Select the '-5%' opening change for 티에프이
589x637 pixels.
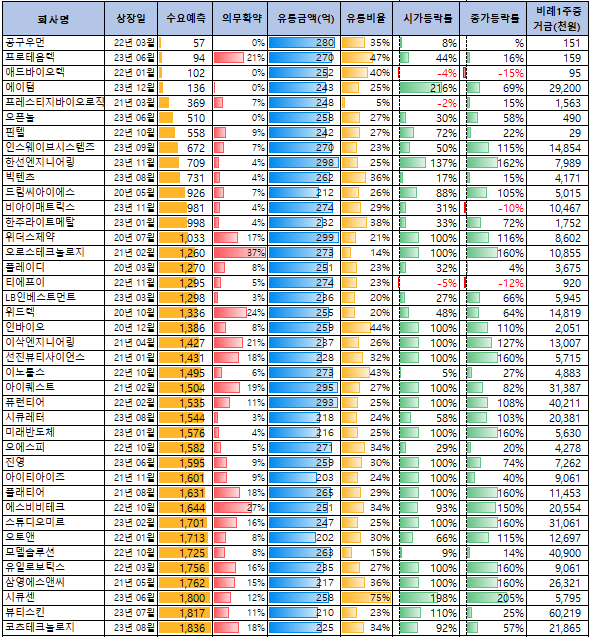426,283
